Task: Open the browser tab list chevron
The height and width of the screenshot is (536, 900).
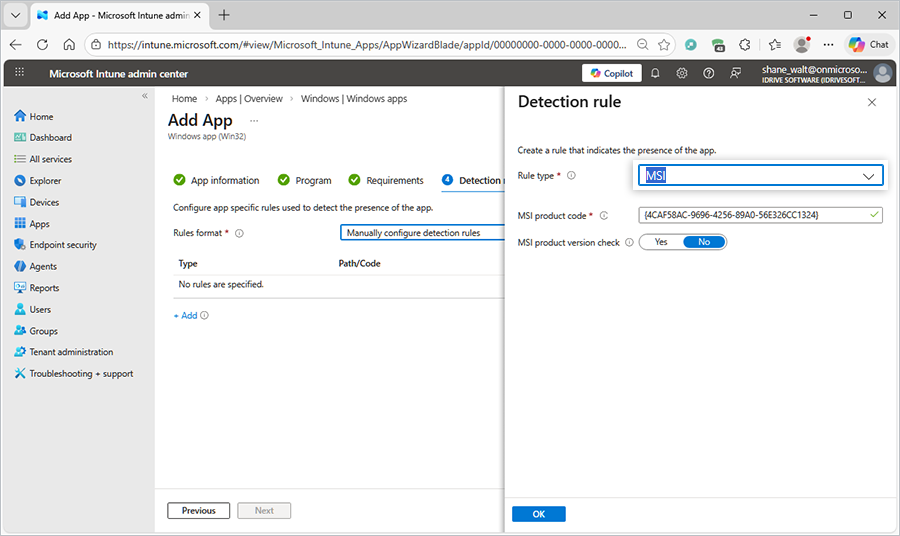Action: click(16, 15)
